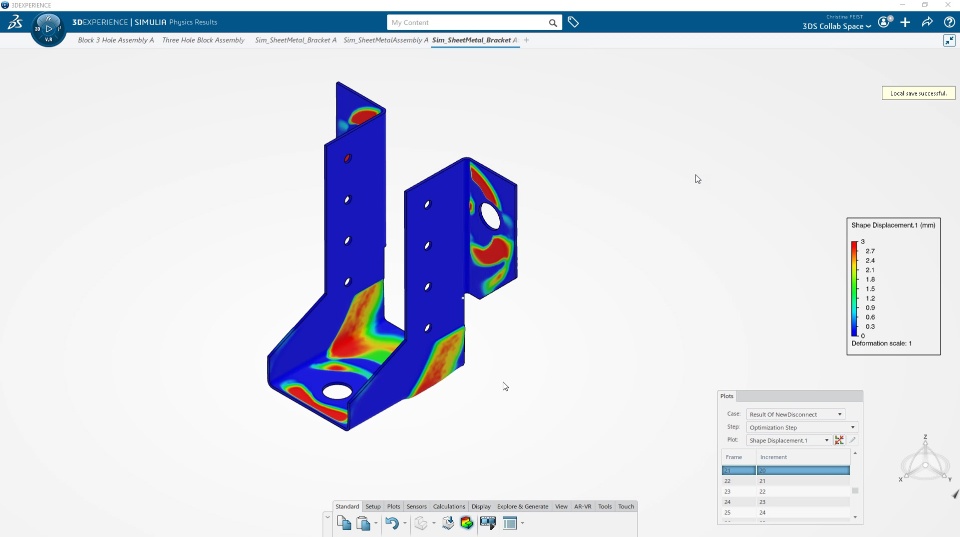
Task: Open the Step dropdown Optimization Step
Action: coord(802,427)
